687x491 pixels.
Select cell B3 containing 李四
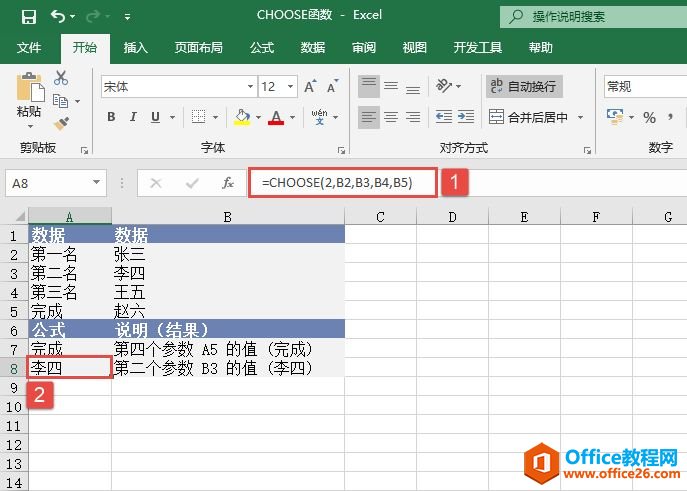[228, 273]
